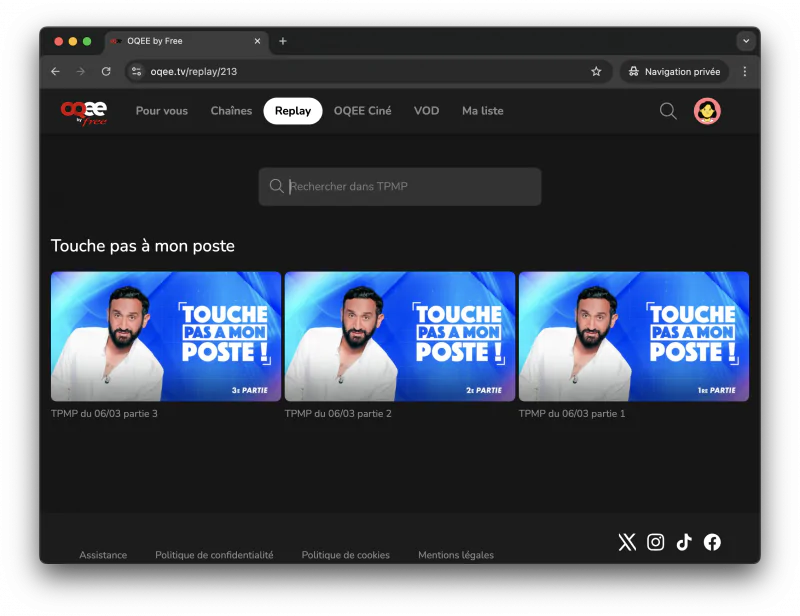
Task: Open a new browser tab
Action: click(283, 41)
